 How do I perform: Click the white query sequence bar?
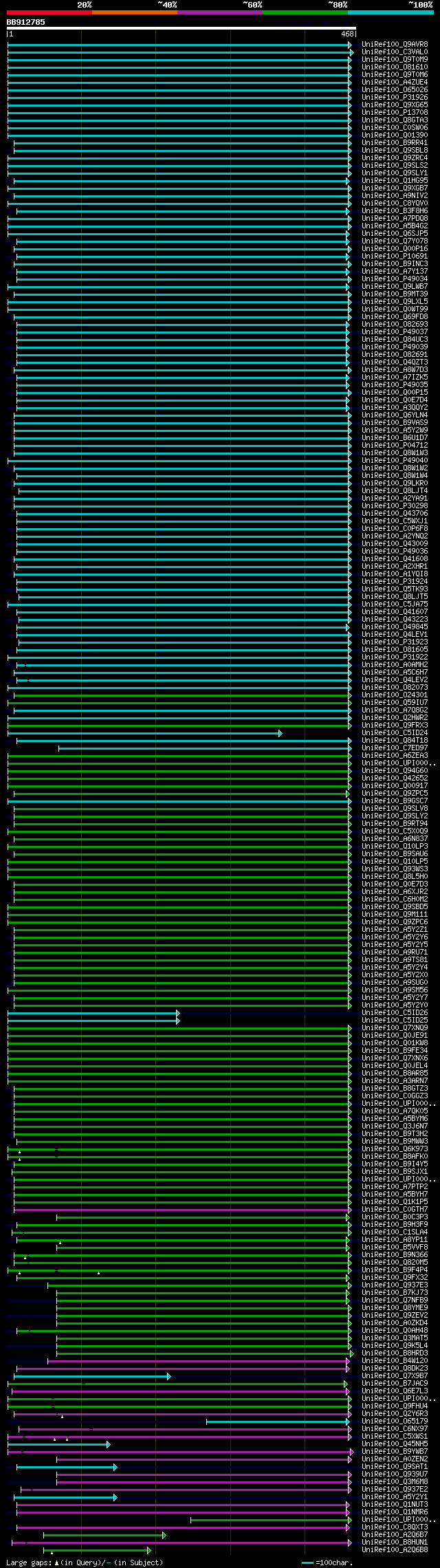[181, 28]
